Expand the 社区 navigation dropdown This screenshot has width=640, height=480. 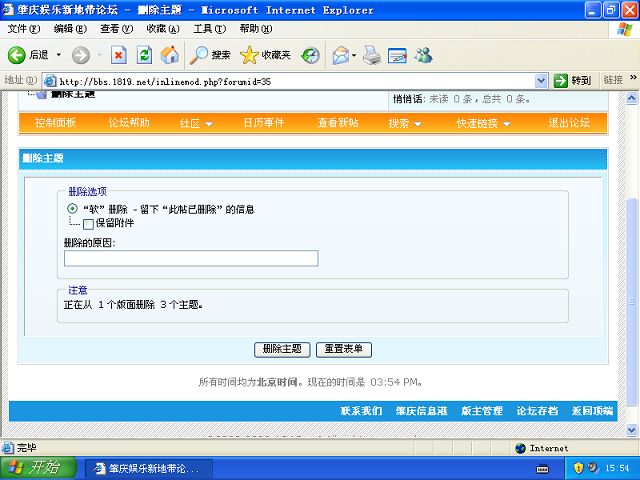coord(196,123)
